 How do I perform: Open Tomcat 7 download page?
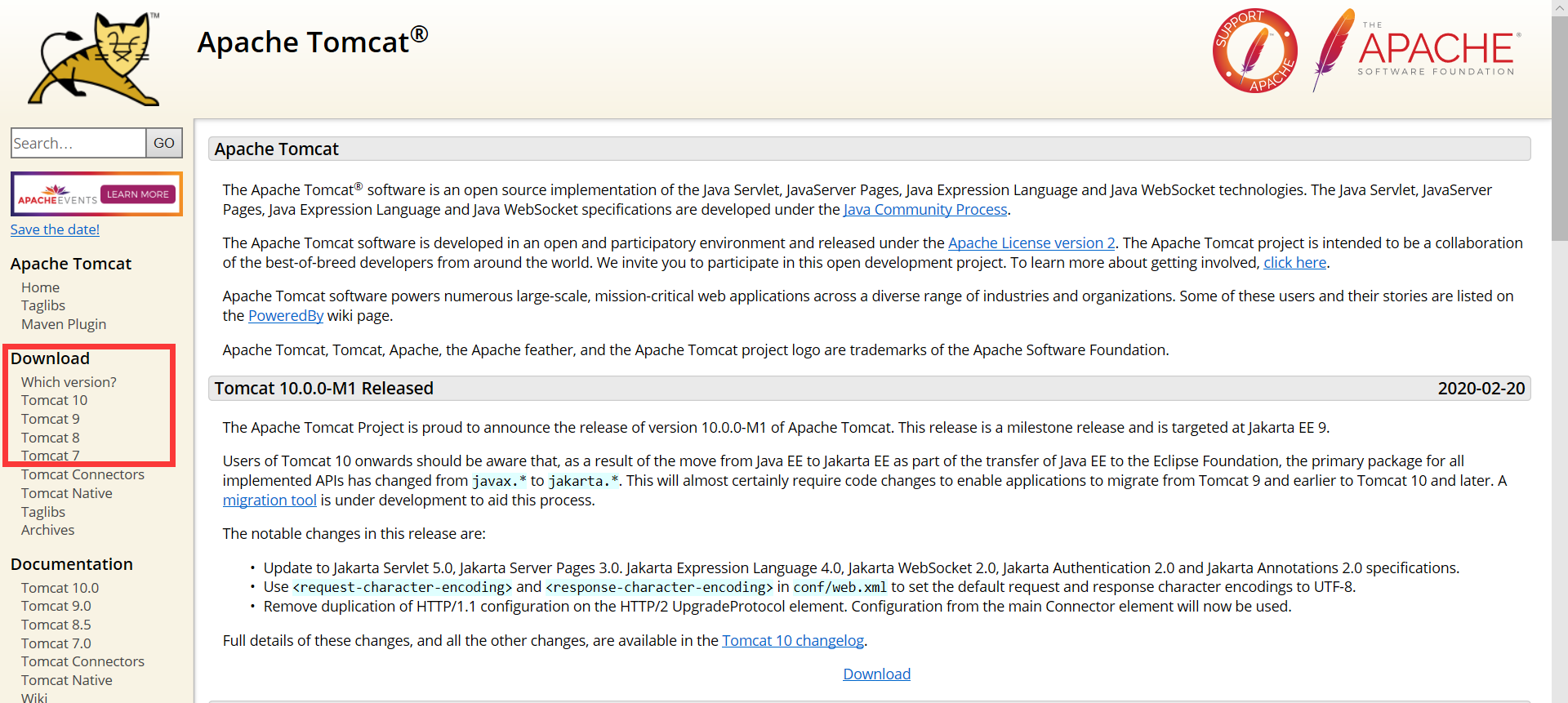point(51,456)
